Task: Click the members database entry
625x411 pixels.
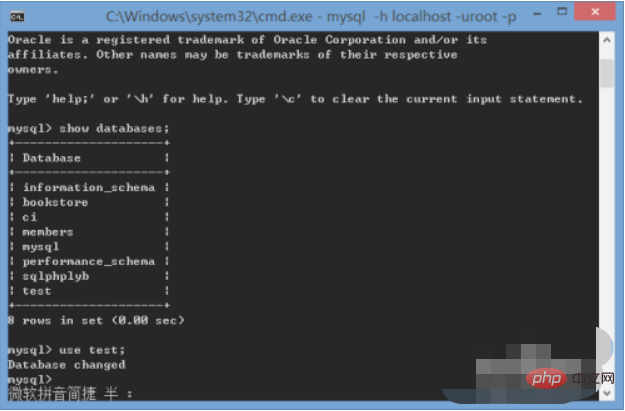Action: coord(48,232)
